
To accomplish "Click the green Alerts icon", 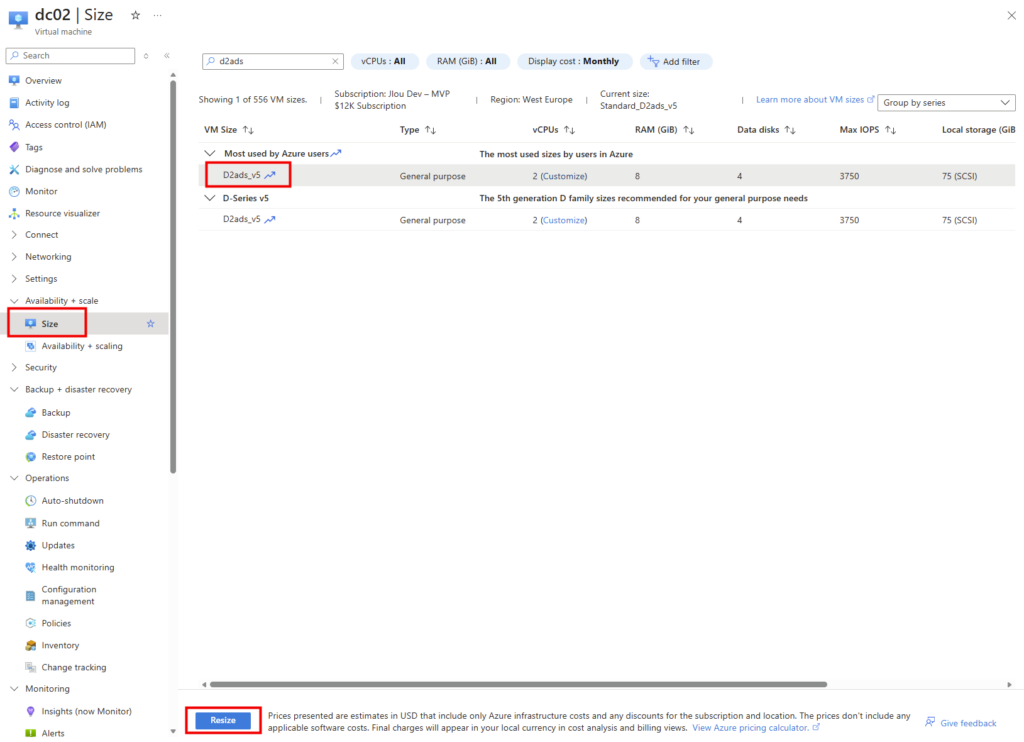I will click(x=30, y=733).
